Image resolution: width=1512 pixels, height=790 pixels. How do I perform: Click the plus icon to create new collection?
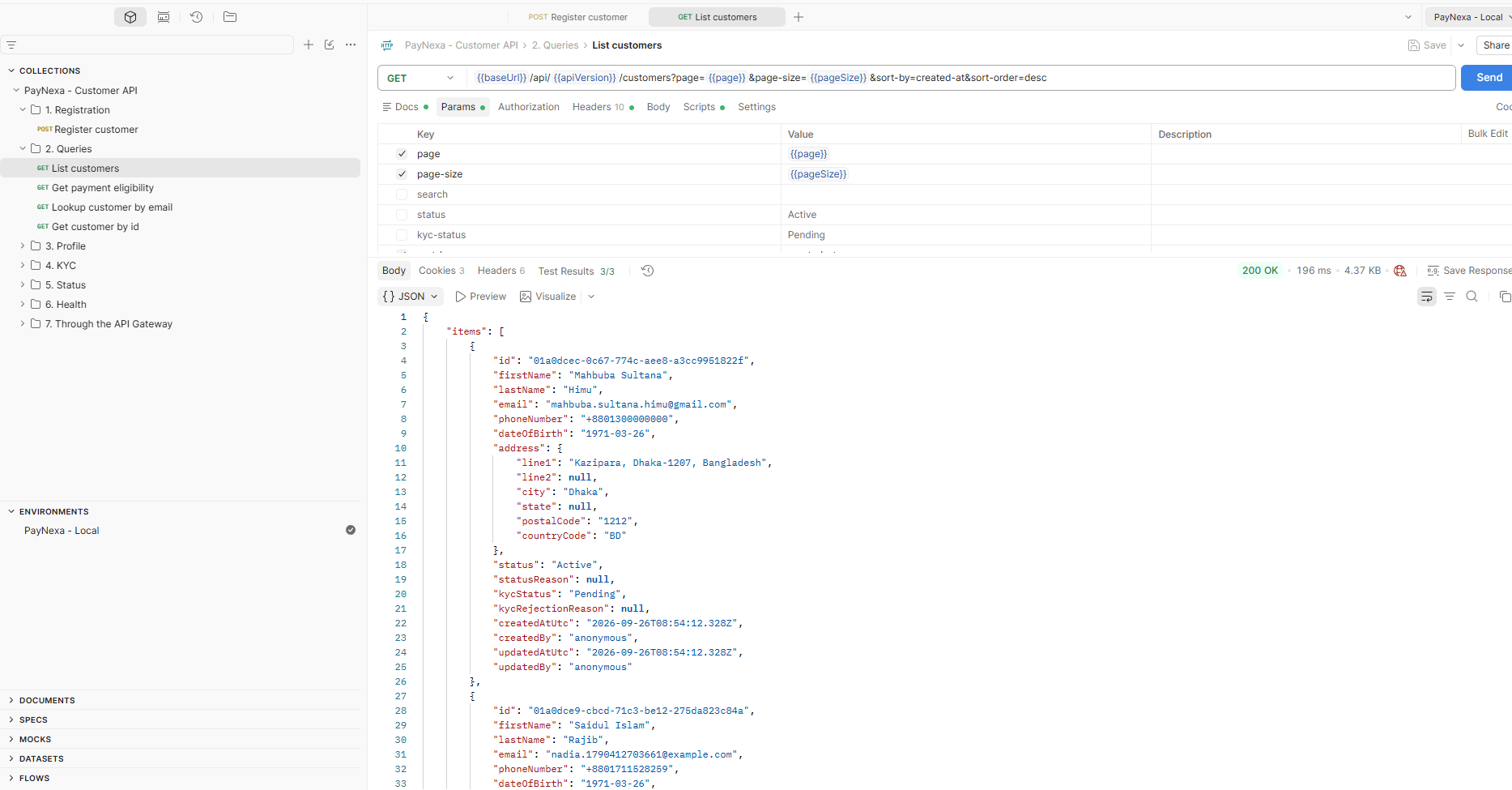pyautogui.click(x=309, y=45)
